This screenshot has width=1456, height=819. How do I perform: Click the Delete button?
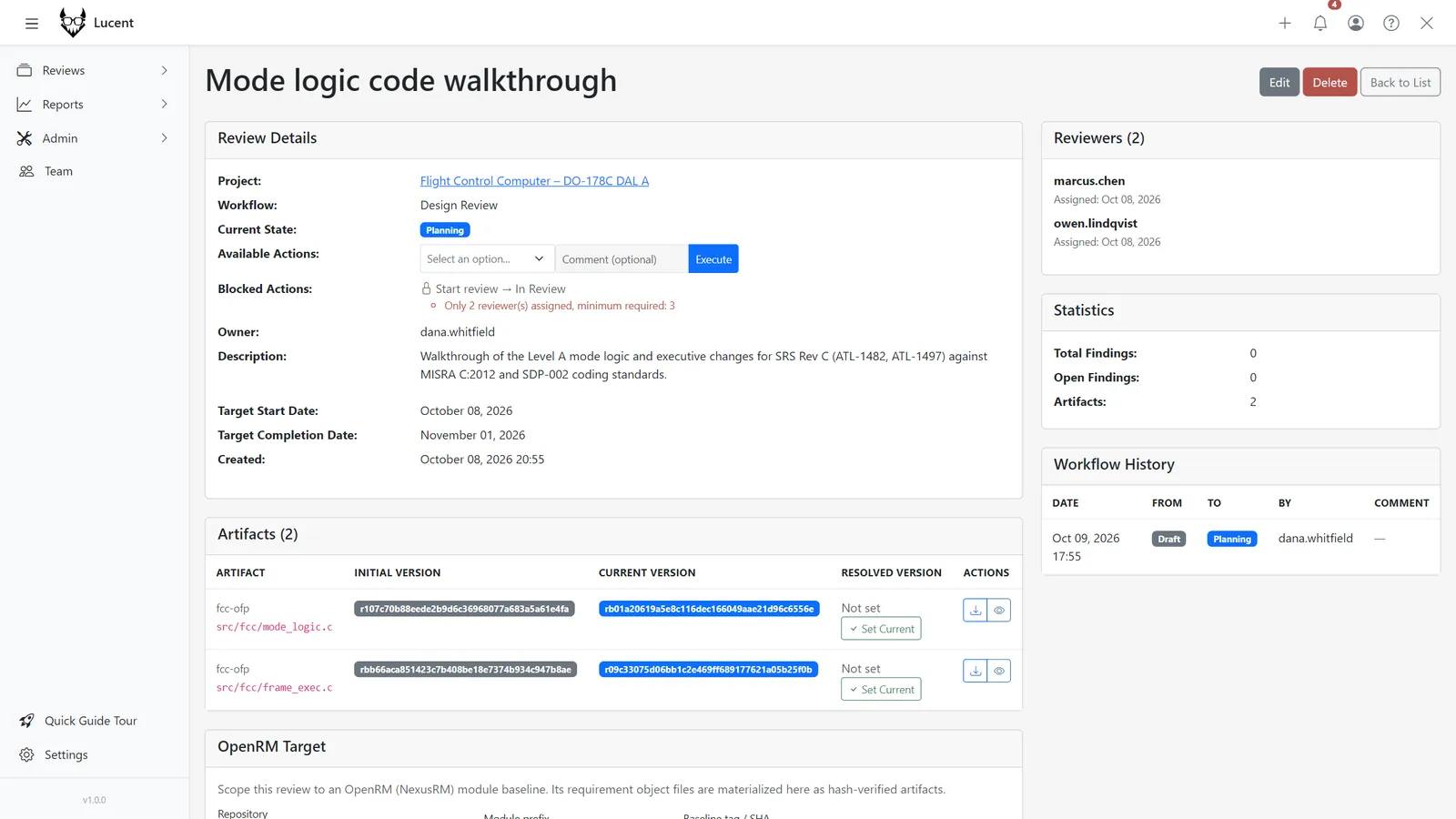(1330, 83)
